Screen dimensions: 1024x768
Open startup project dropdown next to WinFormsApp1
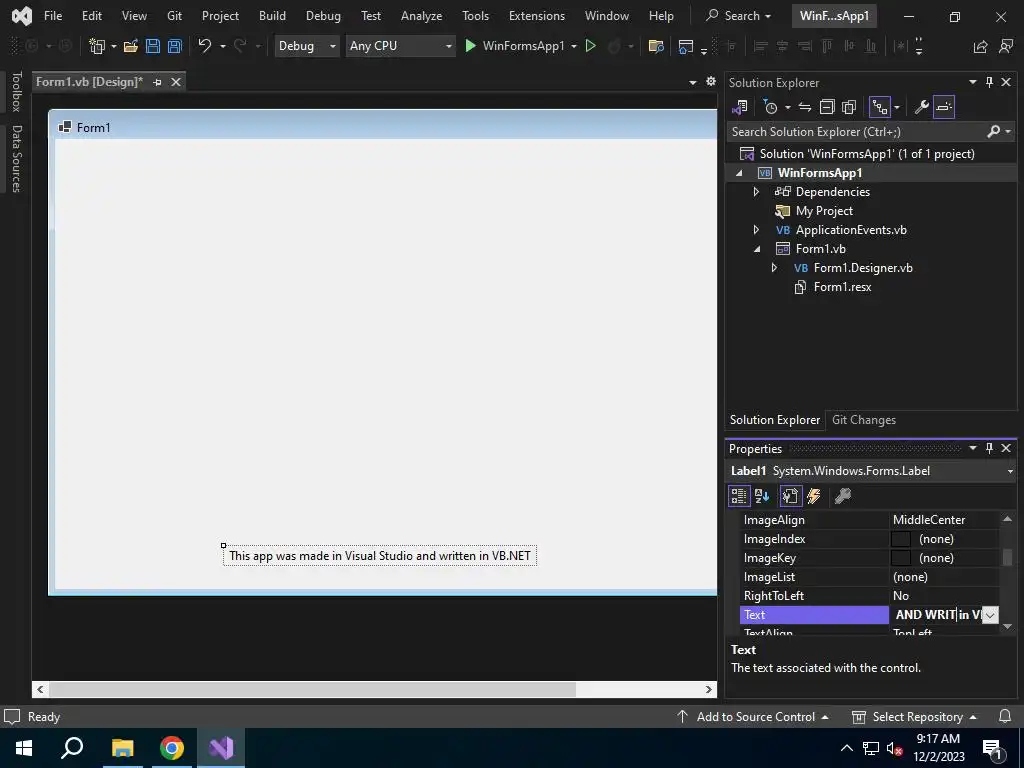click(x=574, y=46)
